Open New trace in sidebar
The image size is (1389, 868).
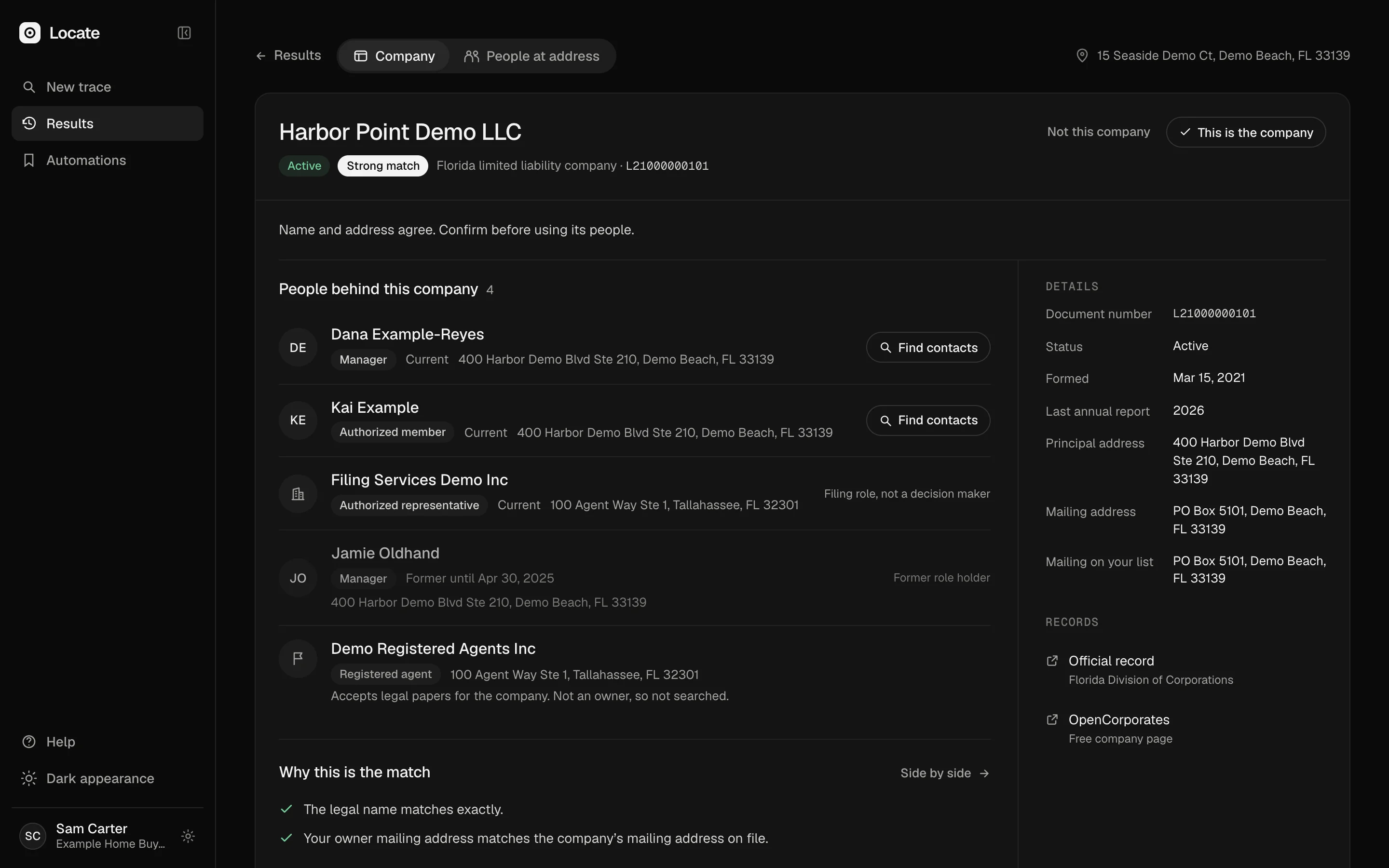(108, 87)
